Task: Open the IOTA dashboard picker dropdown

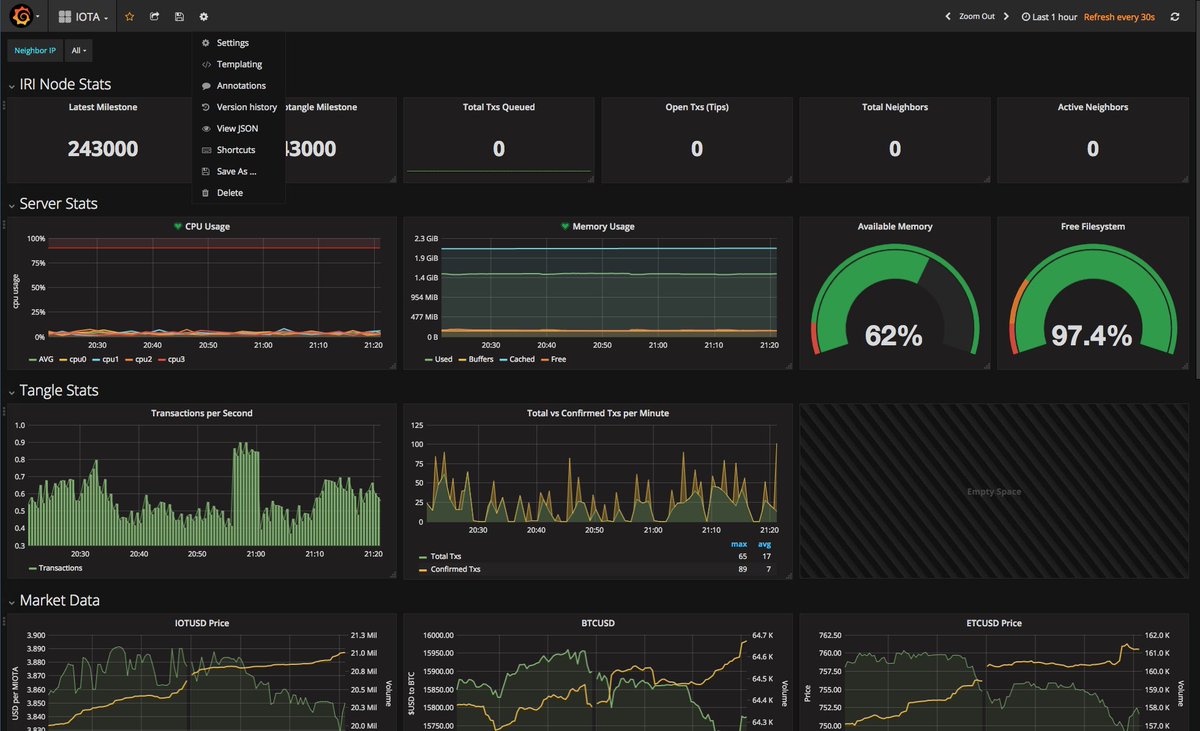Action: [x=83, y=16]
